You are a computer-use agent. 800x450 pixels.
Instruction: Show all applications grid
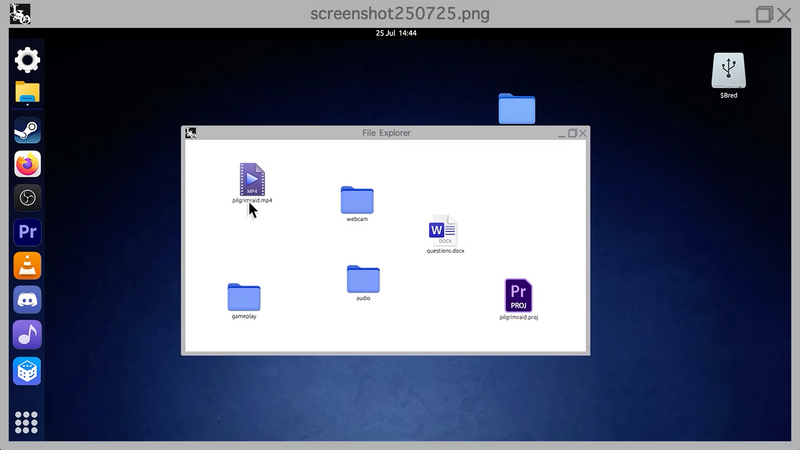pyautogui.click(x=27, y=422)
